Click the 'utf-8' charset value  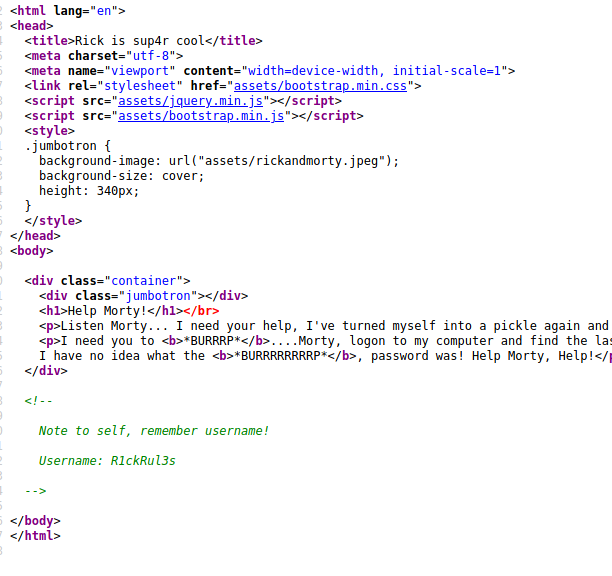(x=151, y=56)
